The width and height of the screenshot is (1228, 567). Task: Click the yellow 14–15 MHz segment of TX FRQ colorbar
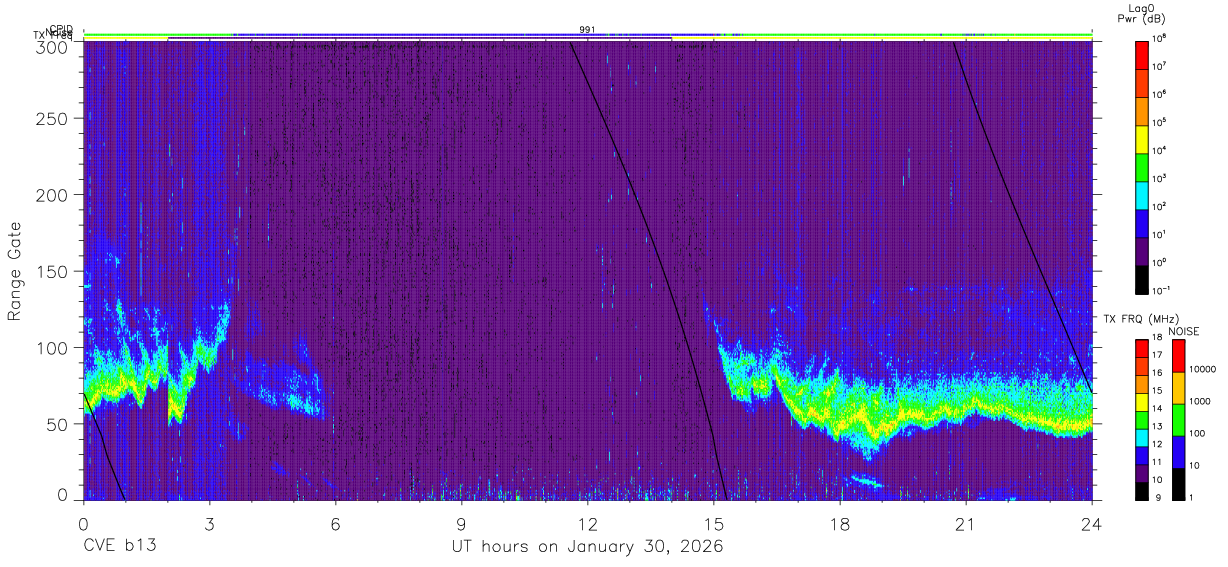pyautogui.click(x=1141, y=400)
